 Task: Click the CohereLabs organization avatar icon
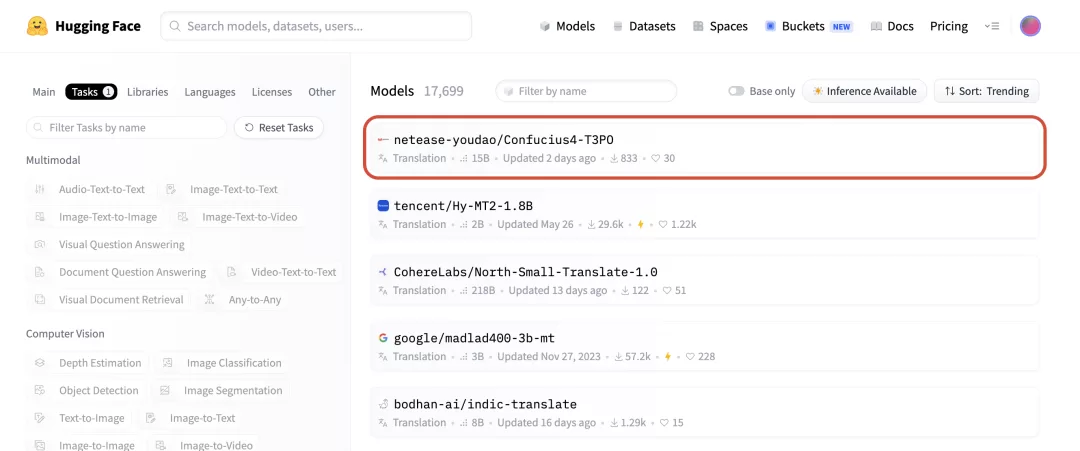pos(384,271)
